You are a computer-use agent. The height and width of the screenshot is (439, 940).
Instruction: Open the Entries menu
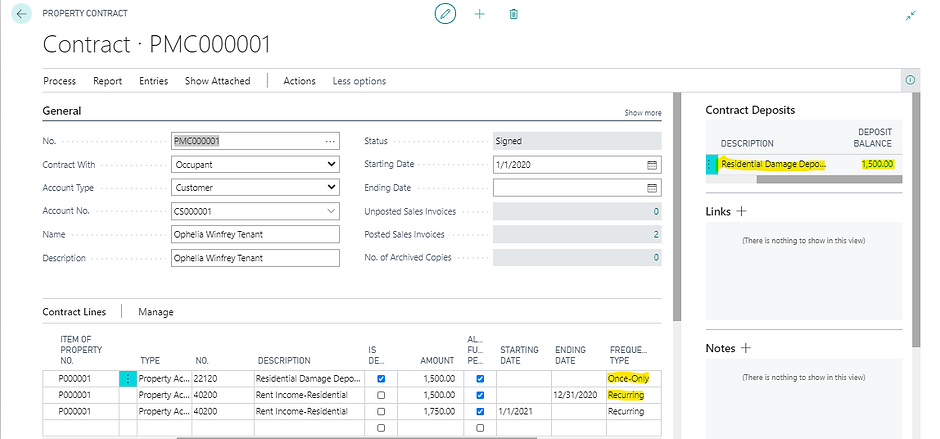(153, 81)
